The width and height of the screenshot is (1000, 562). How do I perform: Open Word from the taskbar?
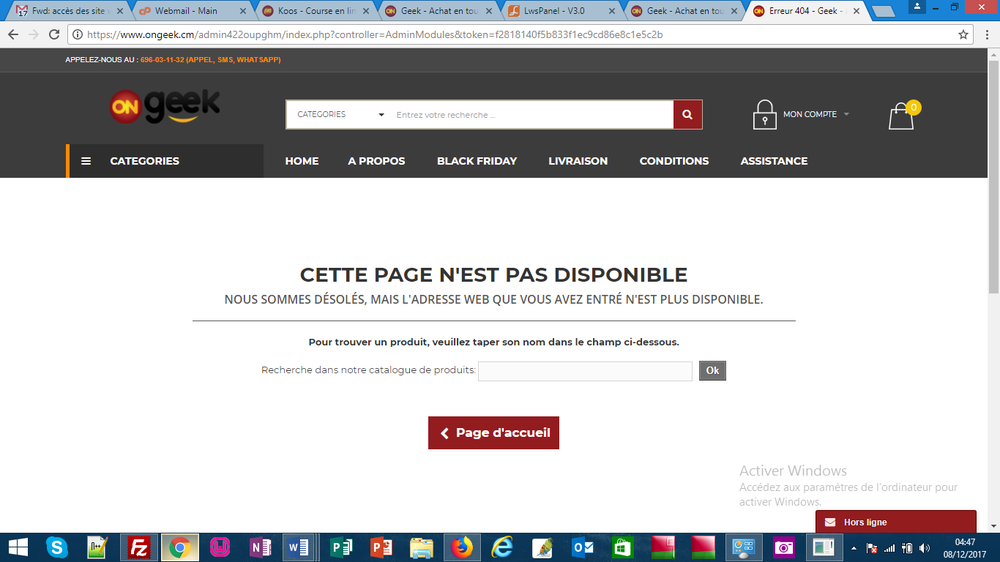click(x=298, y=547)
